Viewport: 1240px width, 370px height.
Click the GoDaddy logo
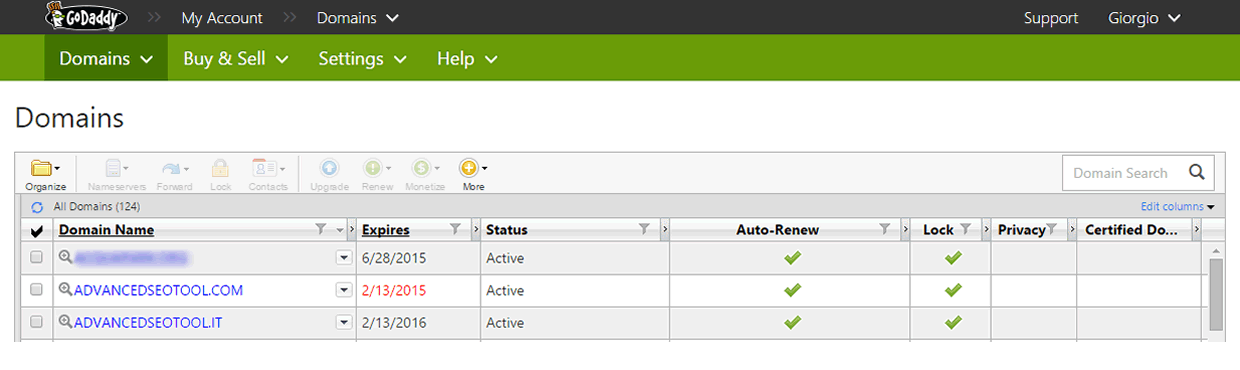point(86,17)
